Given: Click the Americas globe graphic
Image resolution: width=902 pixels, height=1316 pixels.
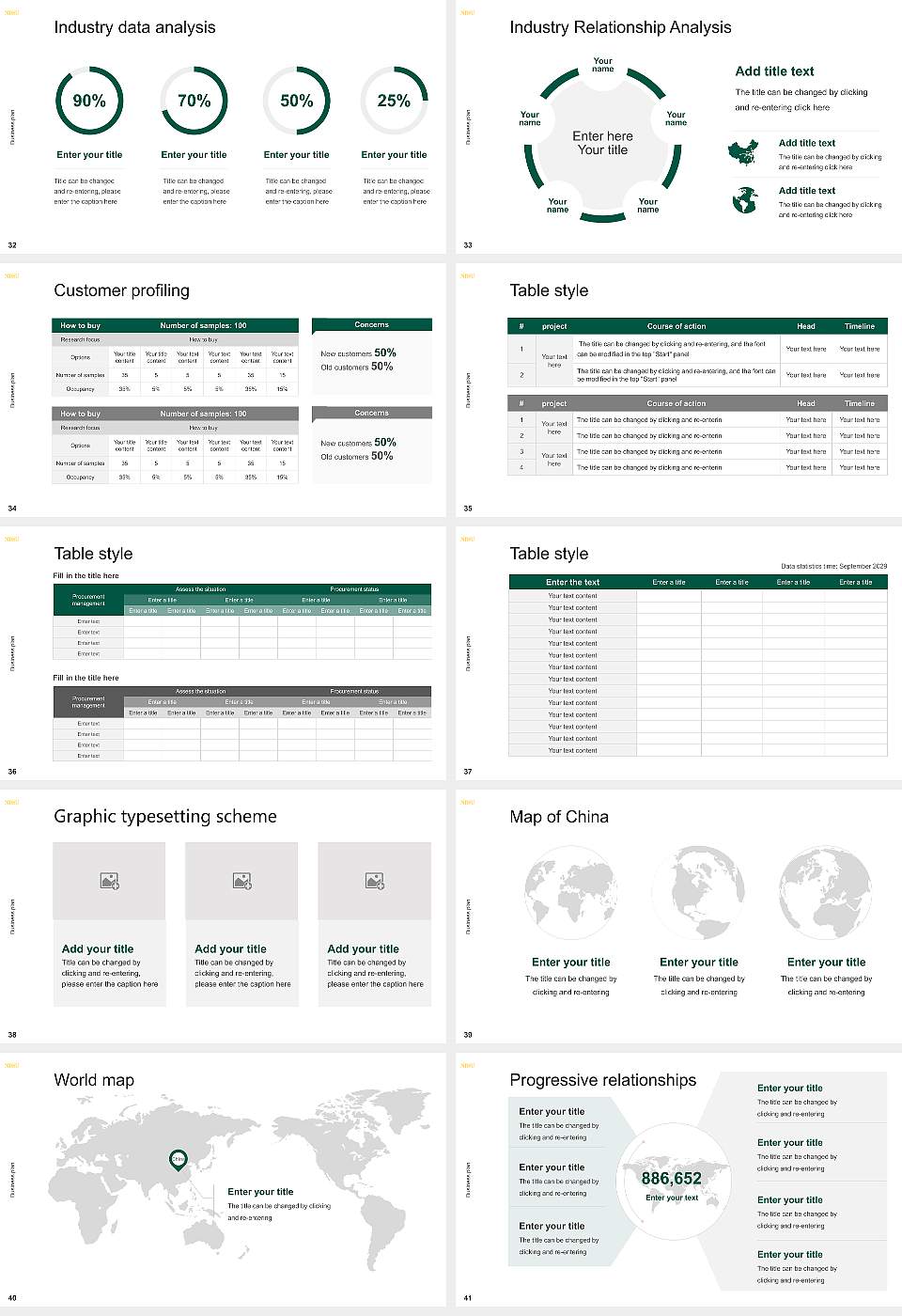Looking at the screenshot, I should coord(698,891).
